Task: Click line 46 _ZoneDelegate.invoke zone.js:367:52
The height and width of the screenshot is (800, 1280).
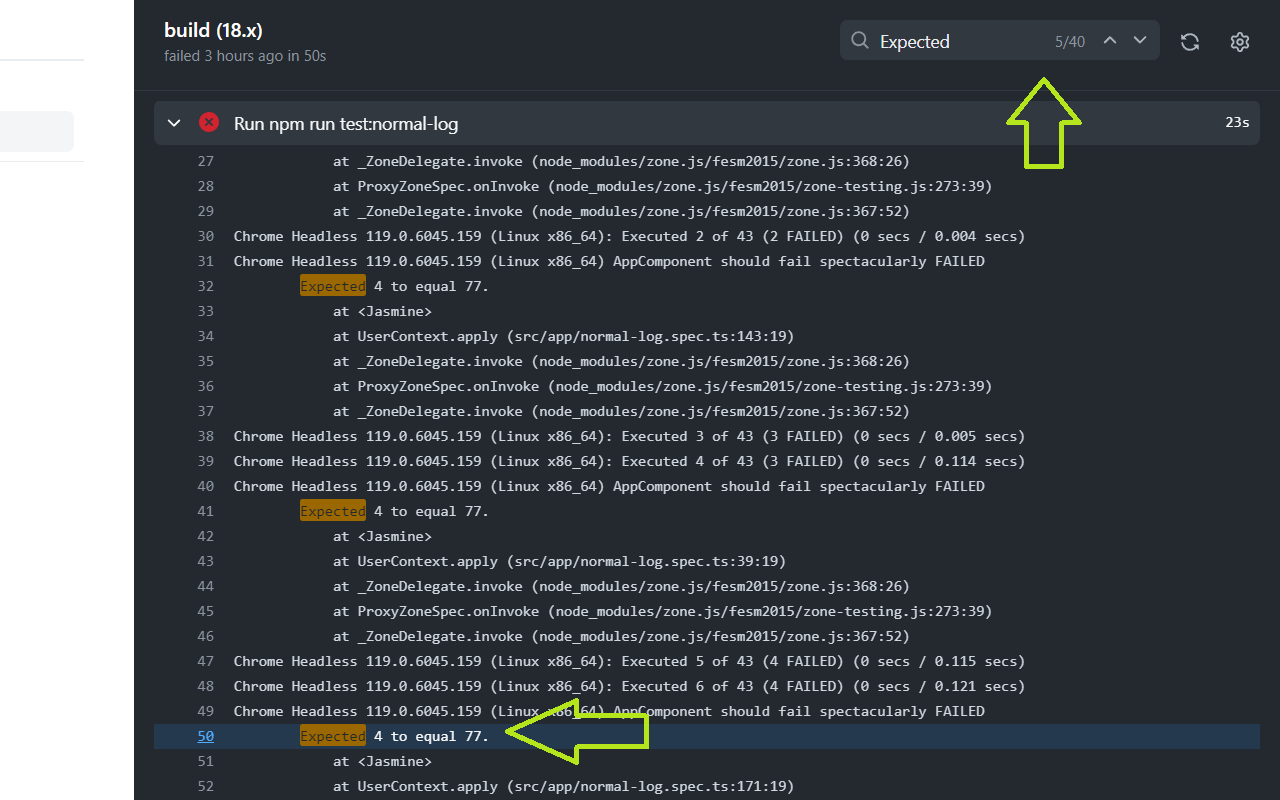Action: pyautogui.click(x=621, y=636)
